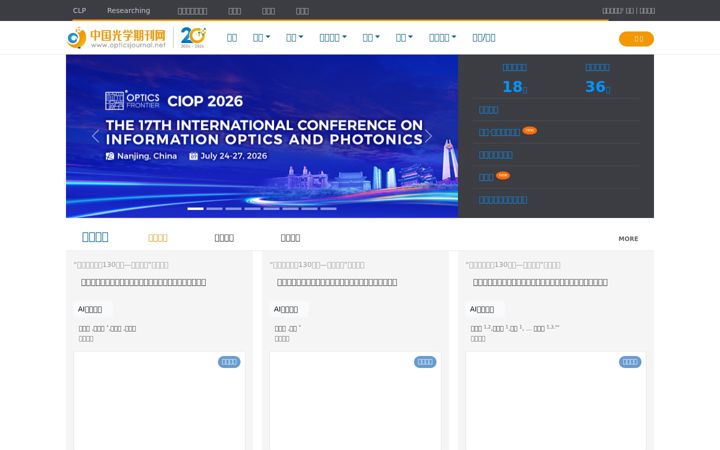This screenshot has height=450, width=720.
Task: Click third card authors line with 1,2 superscripts
Action: tap(515, 328)
